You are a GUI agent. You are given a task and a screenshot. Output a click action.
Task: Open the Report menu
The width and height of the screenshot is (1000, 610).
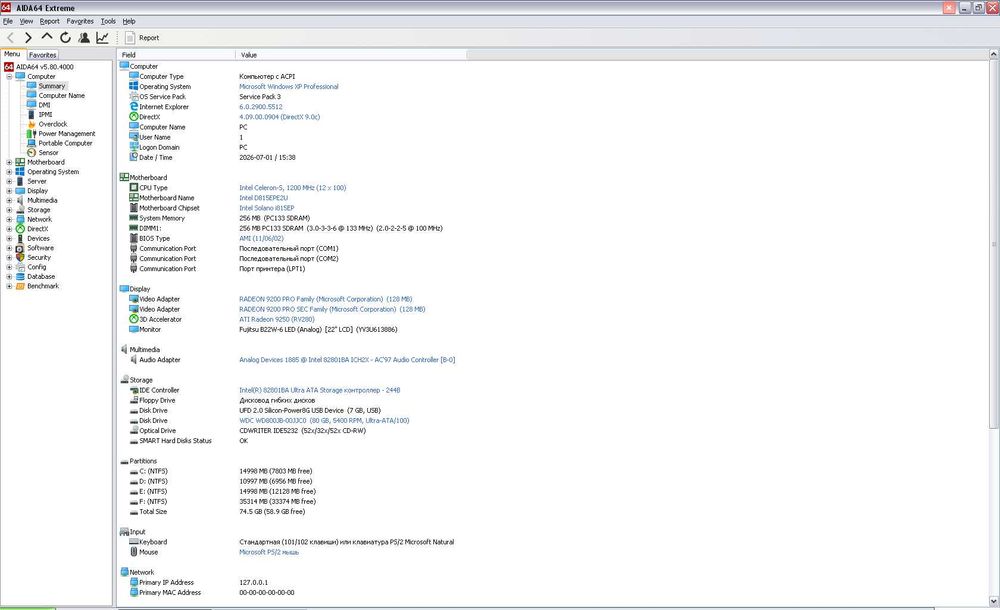[50, 21]
